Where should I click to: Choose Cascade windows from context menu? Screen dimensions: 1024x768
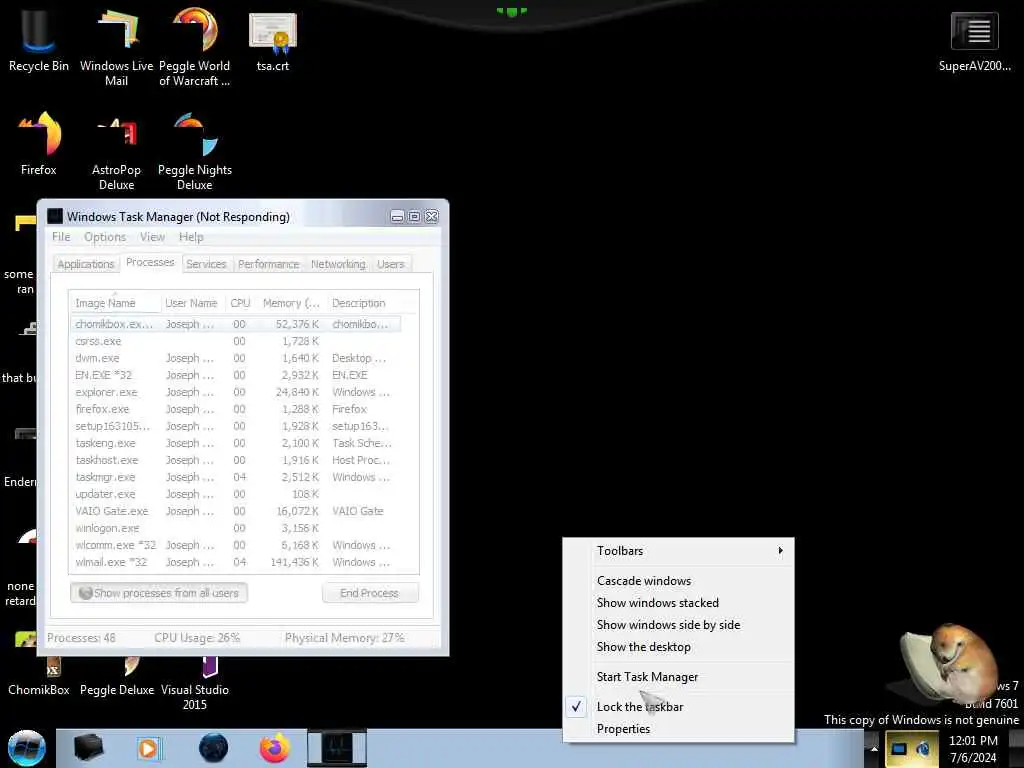[679, 581]
